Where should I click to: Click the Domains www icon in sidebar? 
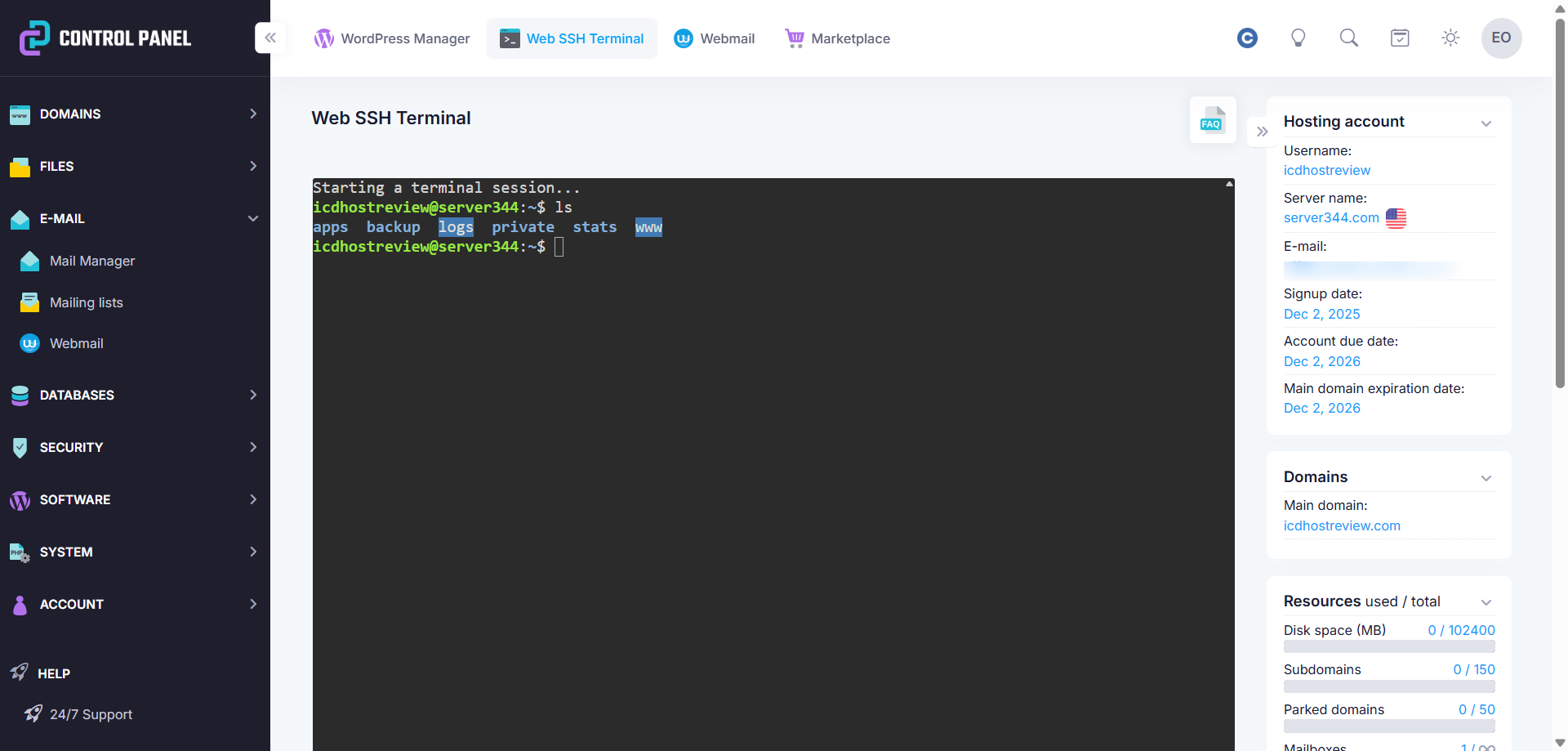point(20,114)
